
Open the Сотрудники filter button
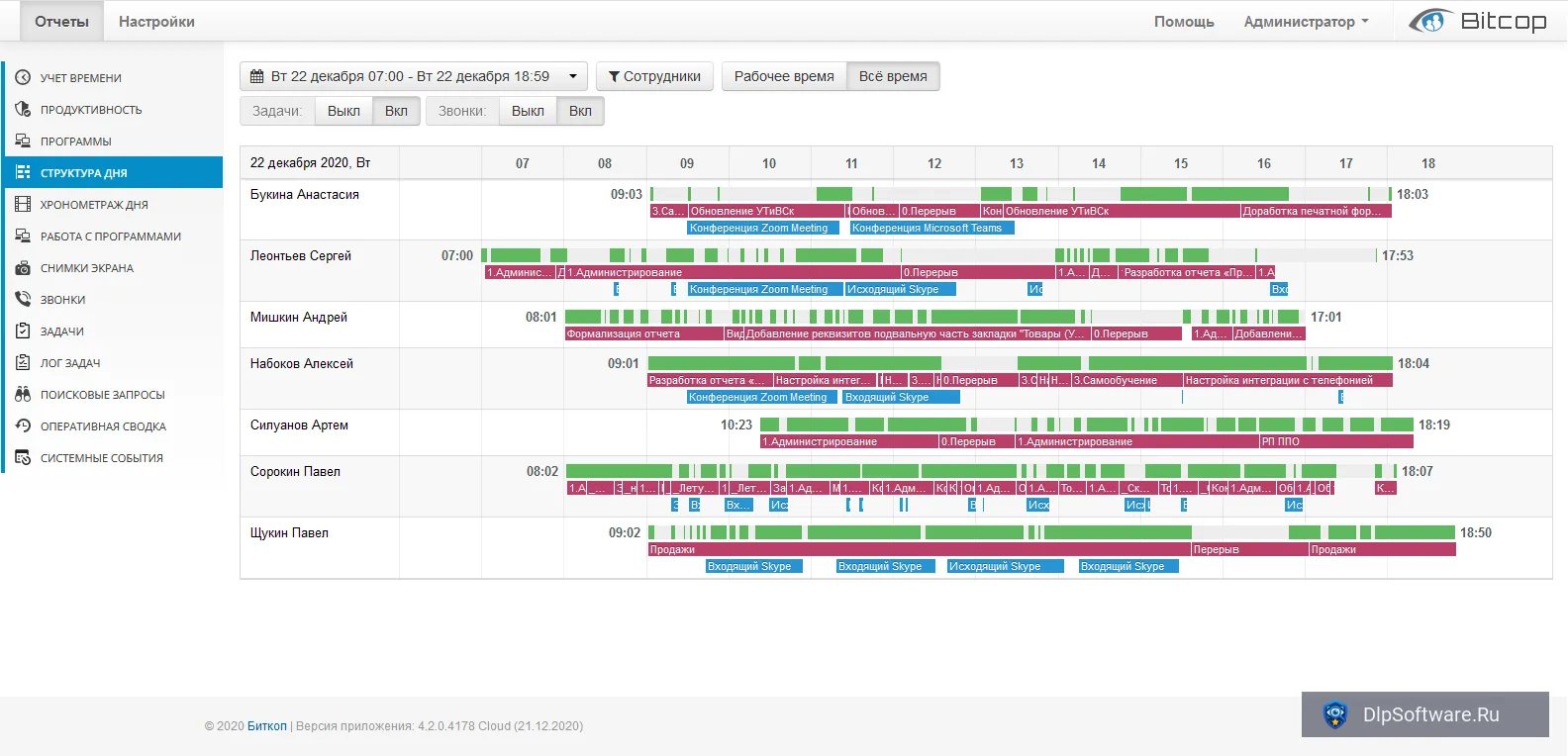654,76
